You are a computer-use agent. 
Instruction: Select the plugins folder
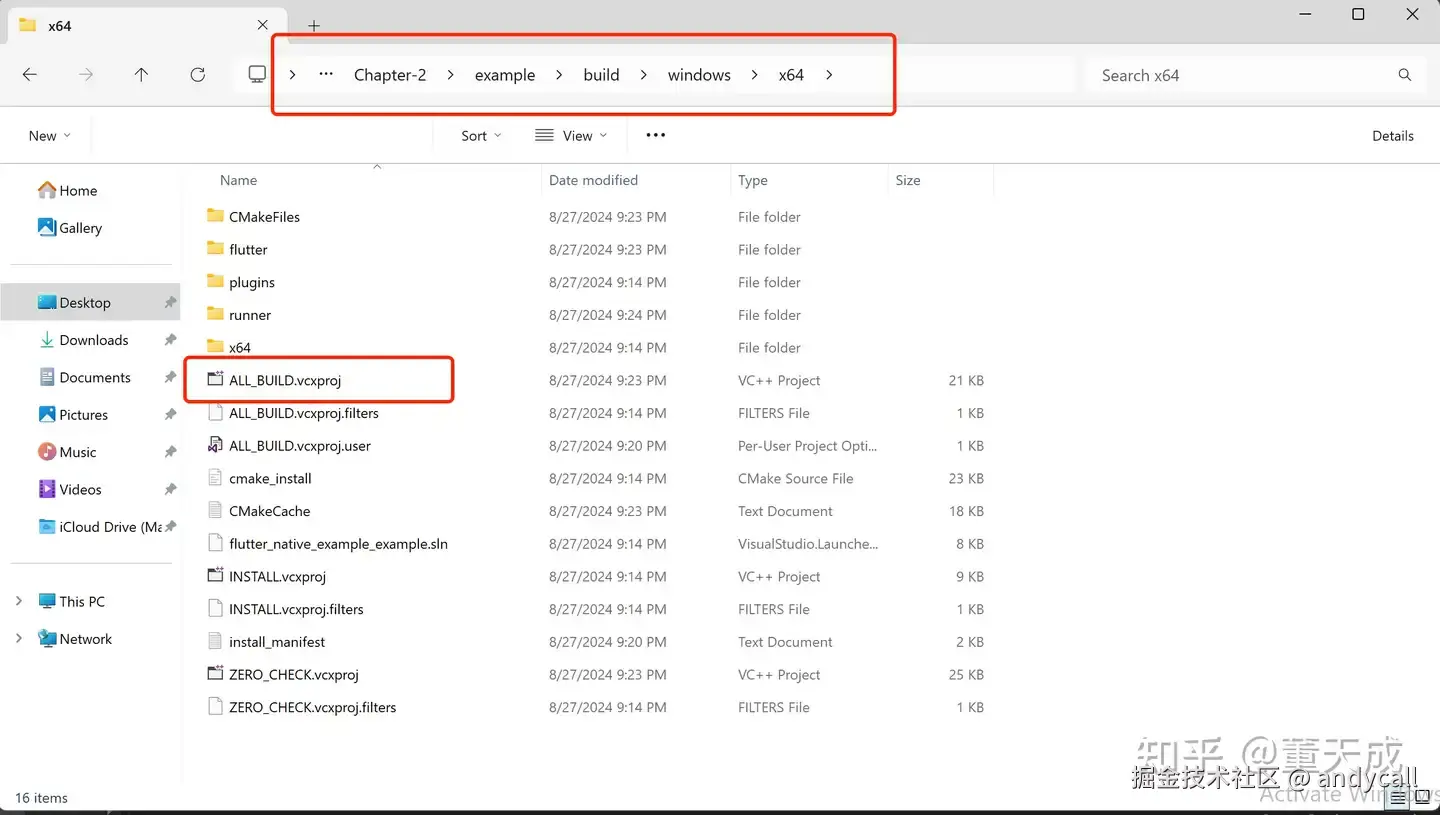point(252,282)
